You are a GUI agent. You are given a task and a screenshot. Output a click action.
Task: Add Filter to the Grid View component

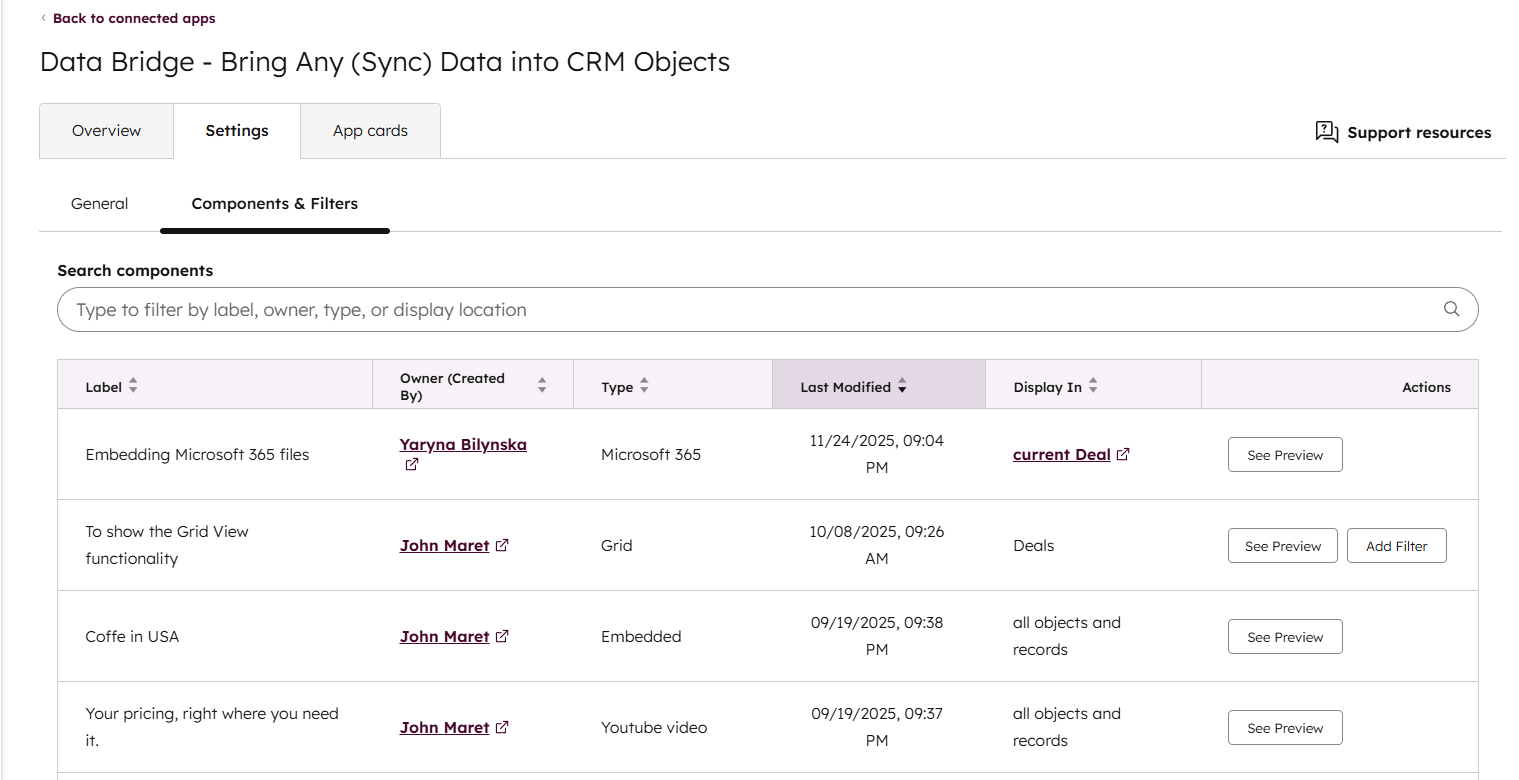click(x=1396, y=546)
